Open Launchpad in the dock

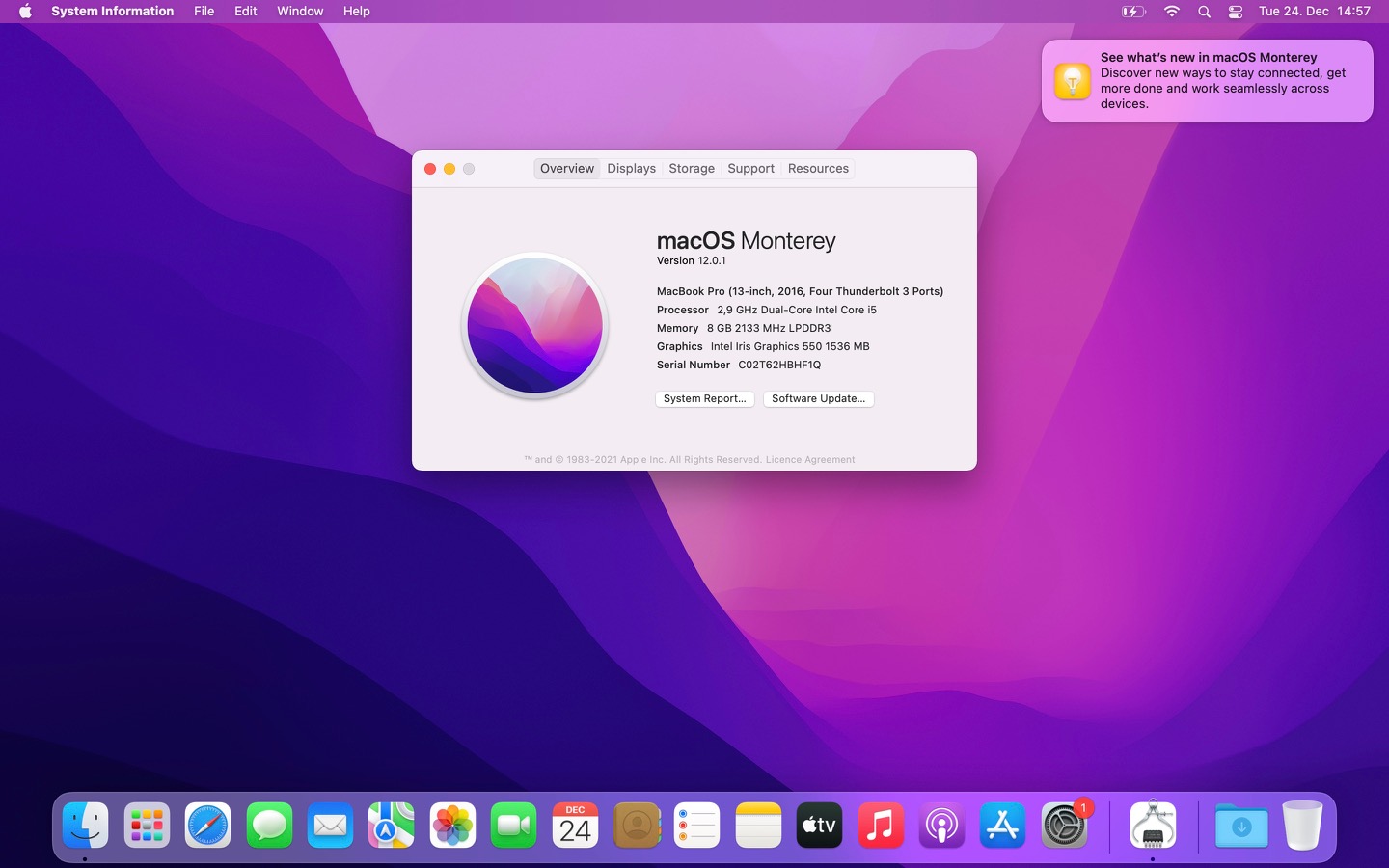click(147, 826)
